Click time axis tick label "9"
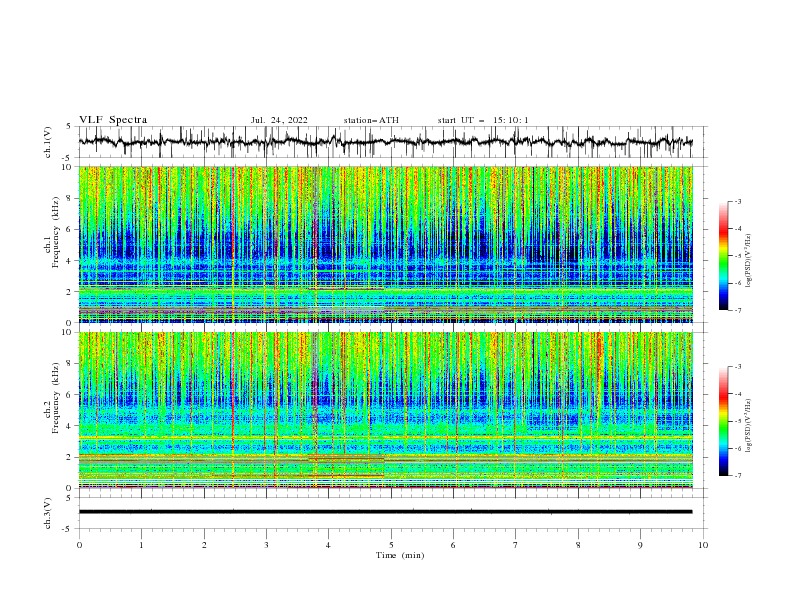 pos(640,545)
